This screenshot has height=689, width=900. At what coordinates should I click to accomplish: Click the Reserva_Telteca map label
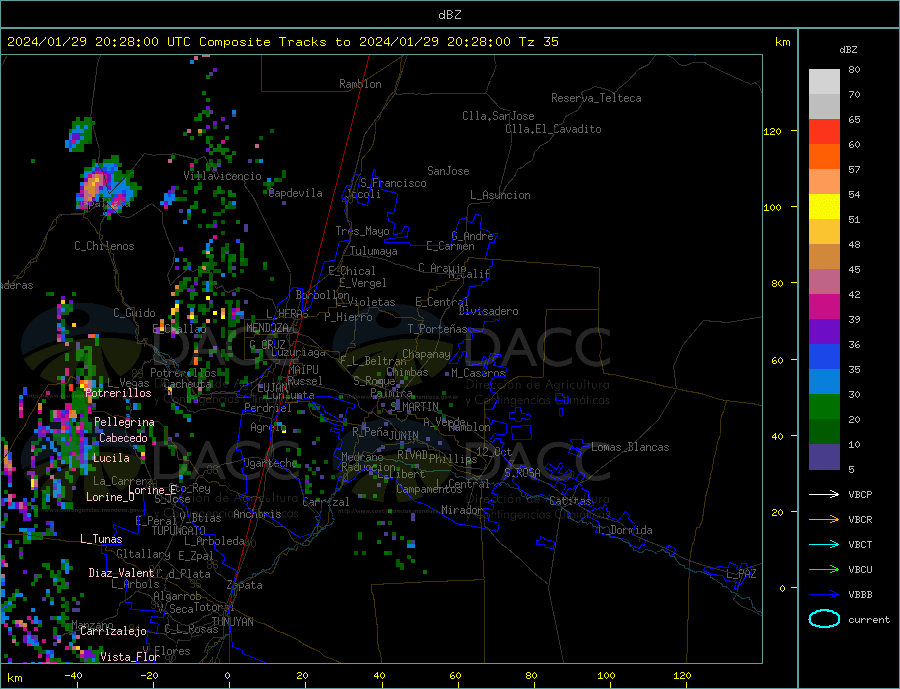pyautogui.click(x=596, y=98)
